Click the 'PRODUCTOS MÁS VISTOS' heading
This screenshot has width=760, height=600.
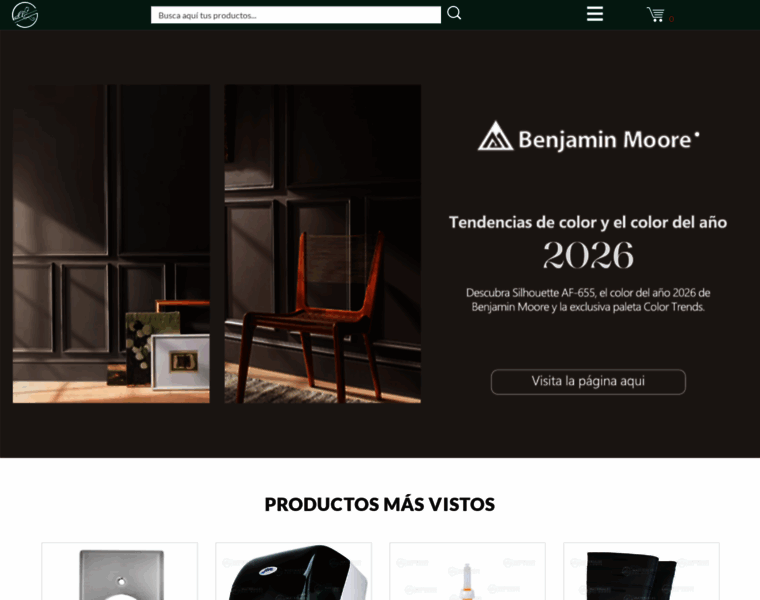coord(380,504)
